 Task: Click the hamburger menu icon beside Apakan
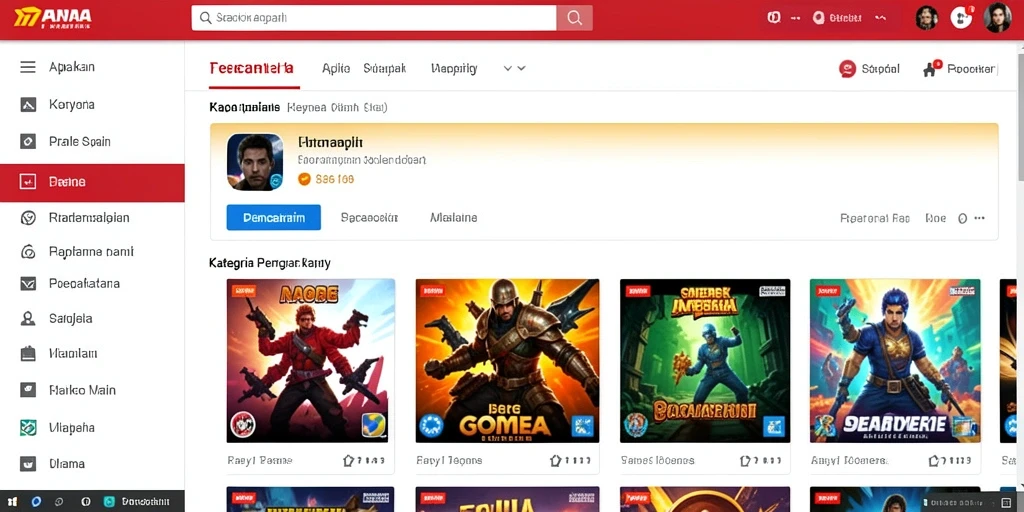click(x=28, y=67)
